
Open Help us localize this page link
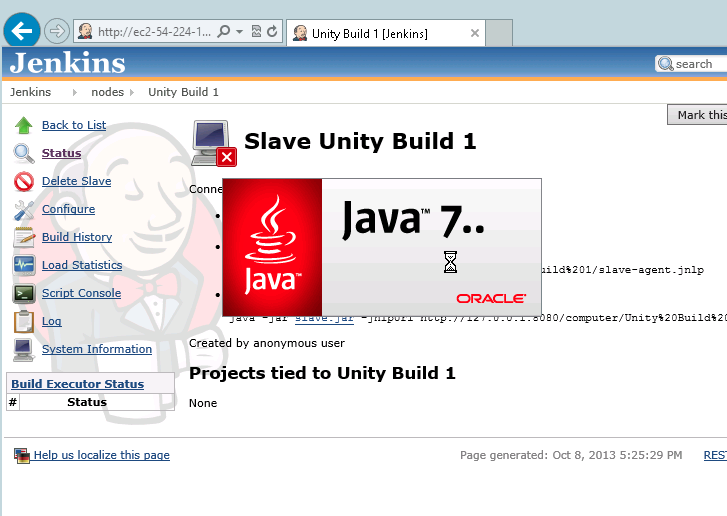pyautogui.click(x=102, y=455)
